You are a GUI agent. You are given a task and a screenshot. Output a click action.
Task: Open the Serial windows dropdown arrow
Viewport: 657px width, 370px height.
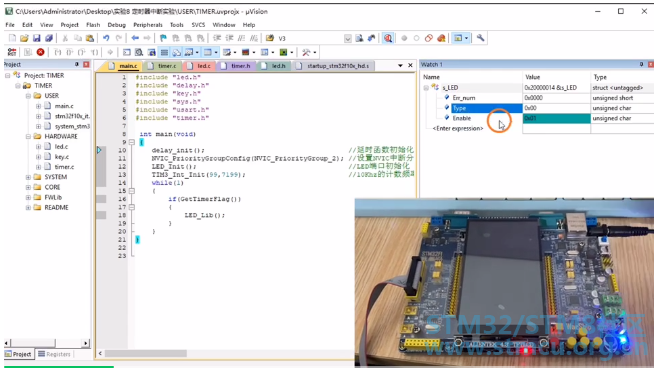click(x=235, y=52)
